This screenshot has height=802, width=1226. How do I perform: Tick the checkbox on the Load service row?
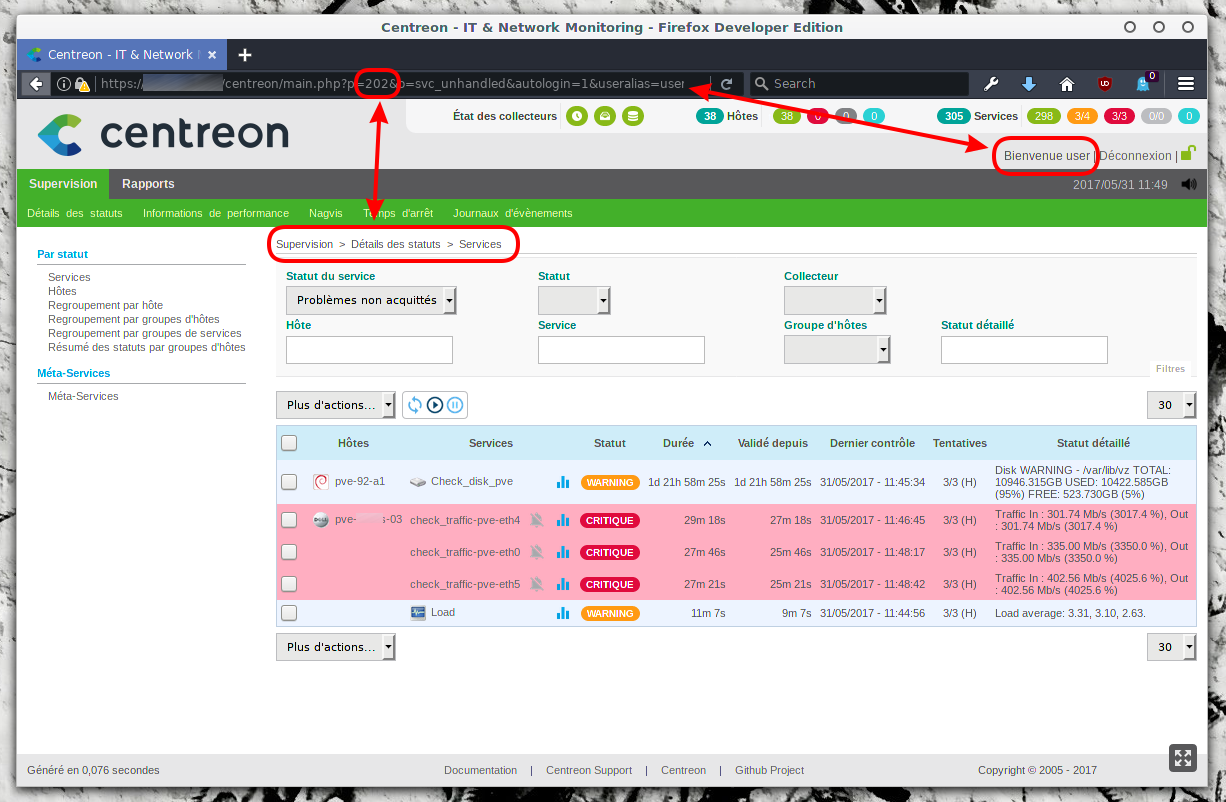pos(289,612)
